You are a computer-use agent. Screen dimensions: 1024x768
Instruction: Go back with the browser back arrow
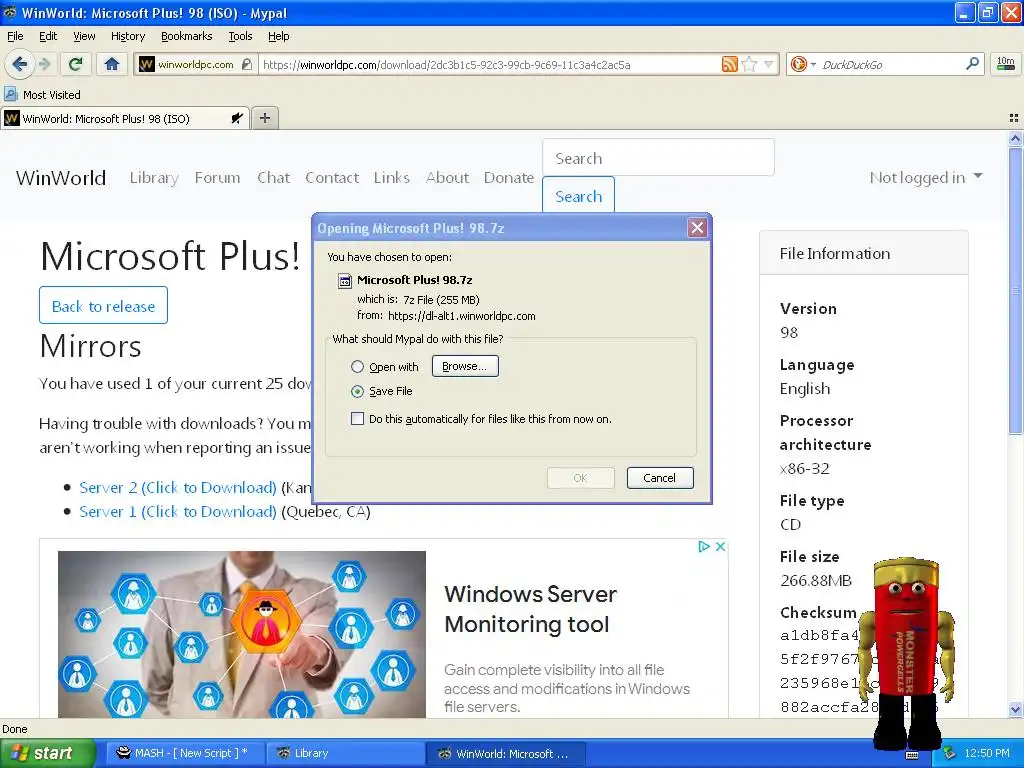tap(20, 64)
